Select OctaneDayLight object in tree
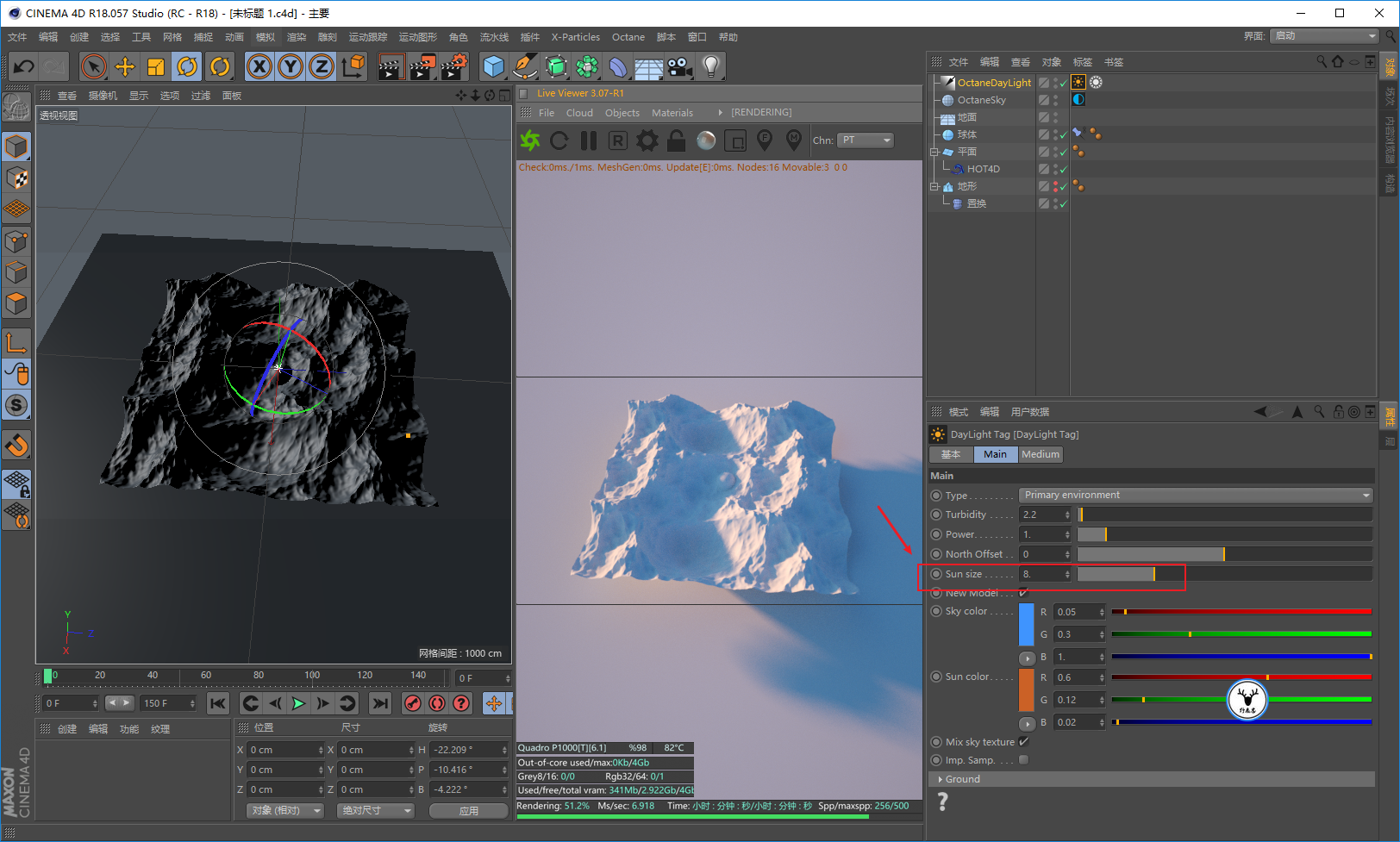This screenshot has width=1400, height=842. (994, 83)
